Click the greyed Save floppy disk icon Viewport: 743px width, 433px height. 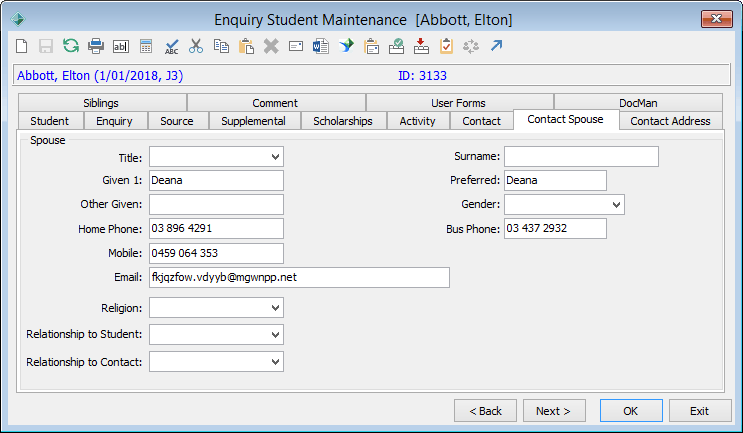46,46
